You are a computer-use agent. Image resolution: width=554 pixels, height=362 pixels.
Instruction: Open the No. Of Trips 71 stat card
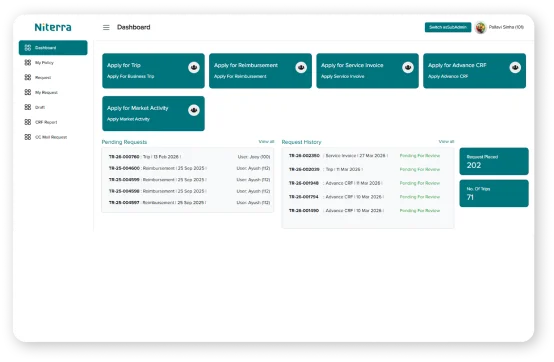[x=494, y=193]
